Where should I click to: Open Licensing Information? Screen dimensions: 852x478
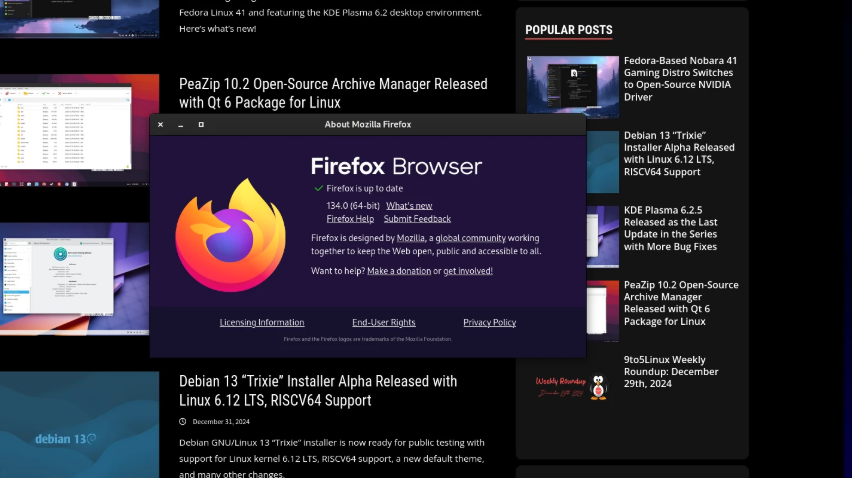point(262,323)
